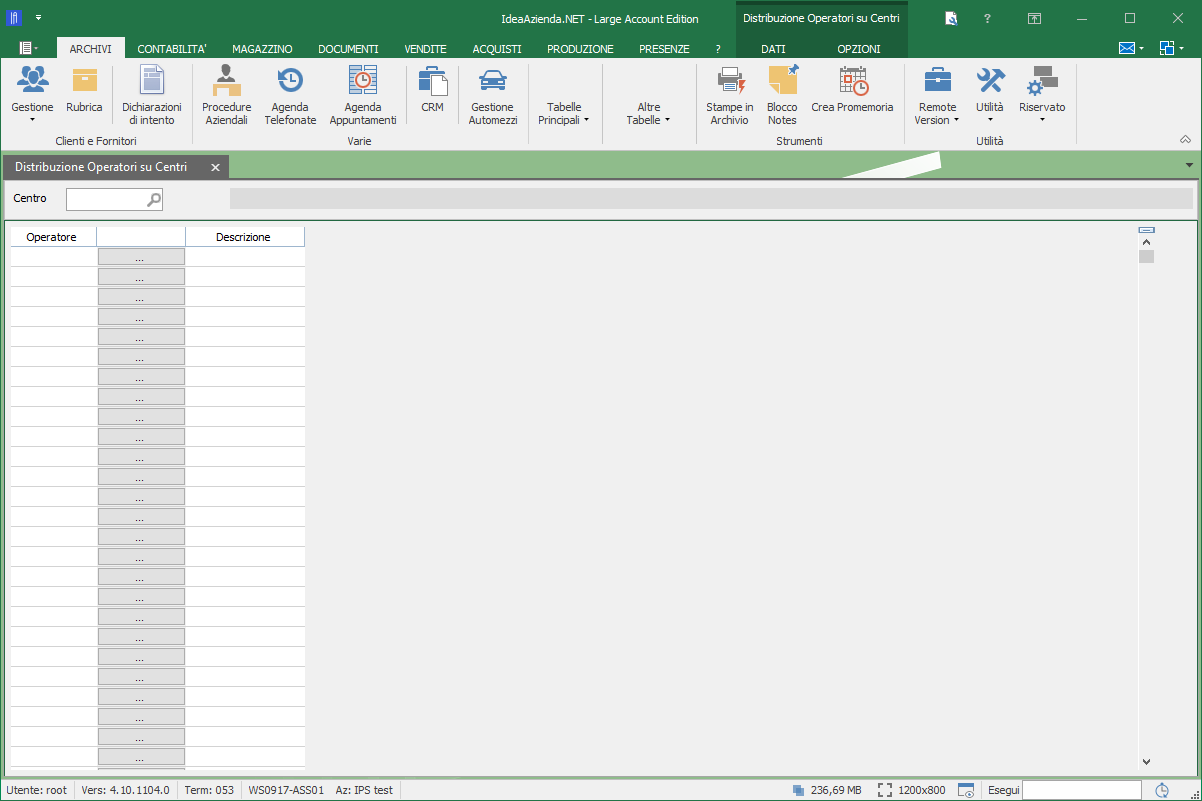
Task: Switch to the VENDITE tab
Action: (425, 48)
